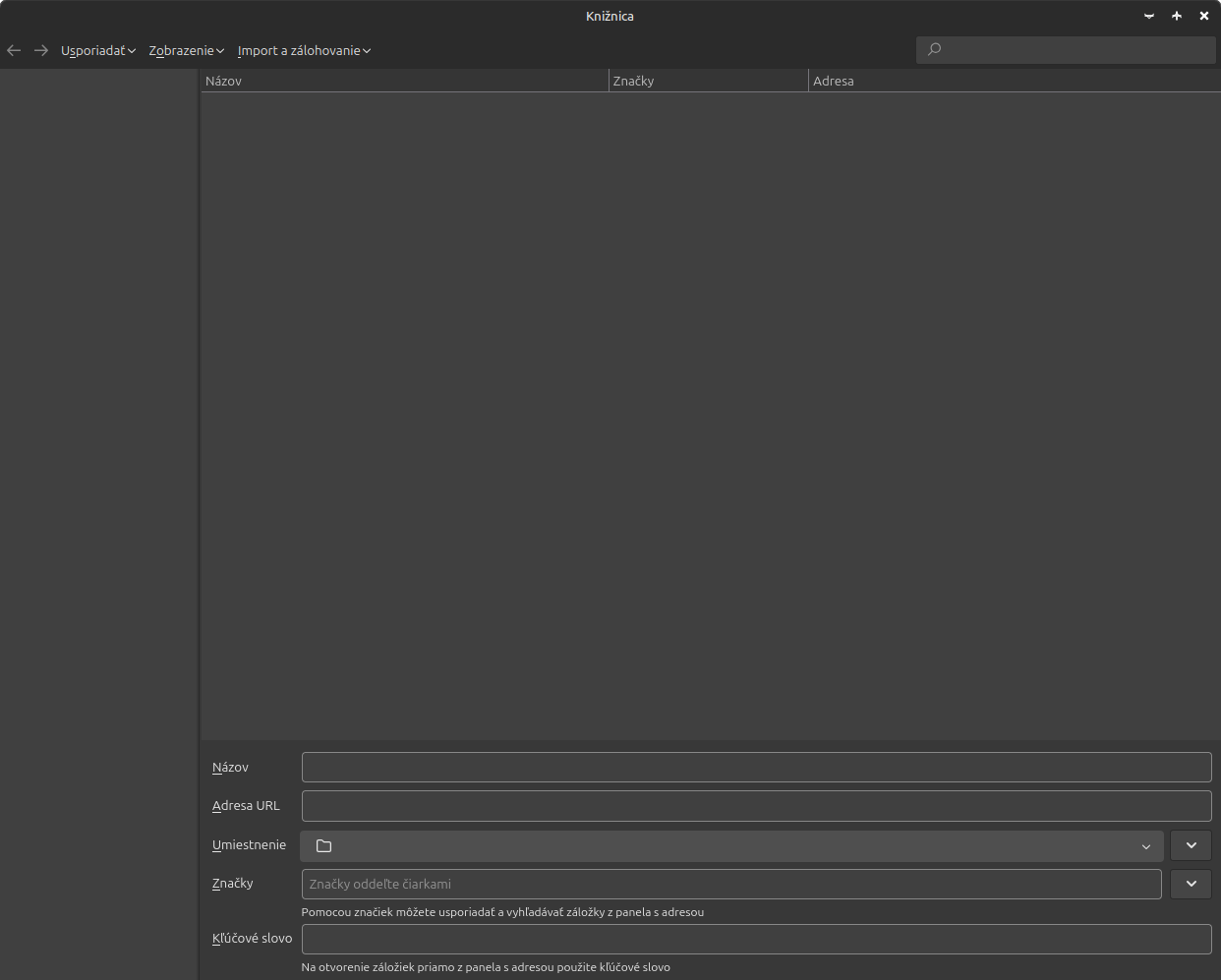The image size is (1221, 980).
Task: Click the Adresa URL input field
Action: tap(756, 805)
